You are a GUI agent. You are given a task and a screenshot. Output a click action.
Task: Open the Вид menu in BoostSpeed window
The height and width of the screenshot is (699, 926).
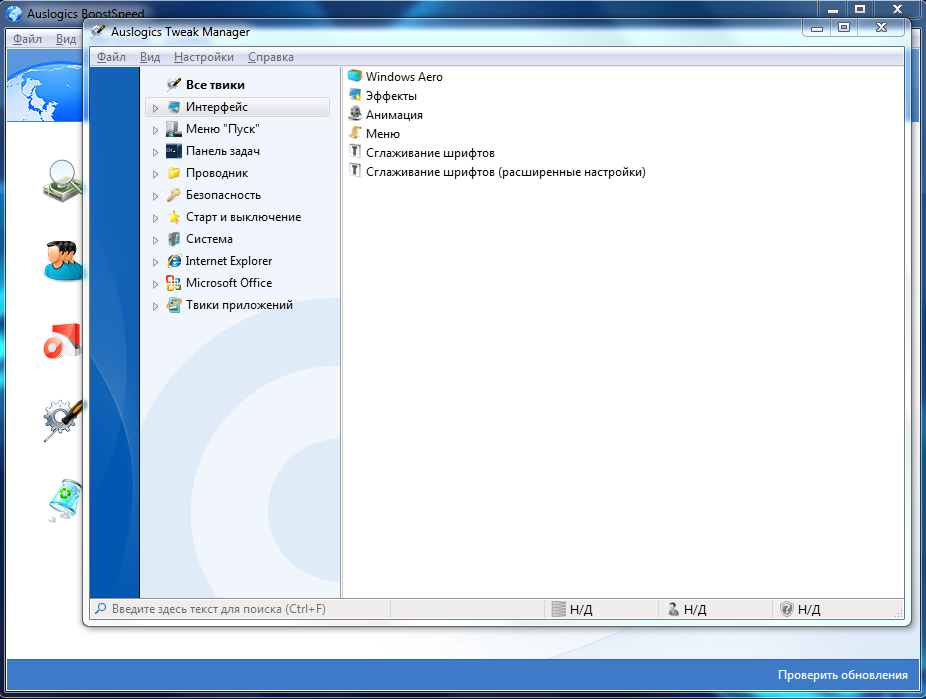(x=66, y=38)
